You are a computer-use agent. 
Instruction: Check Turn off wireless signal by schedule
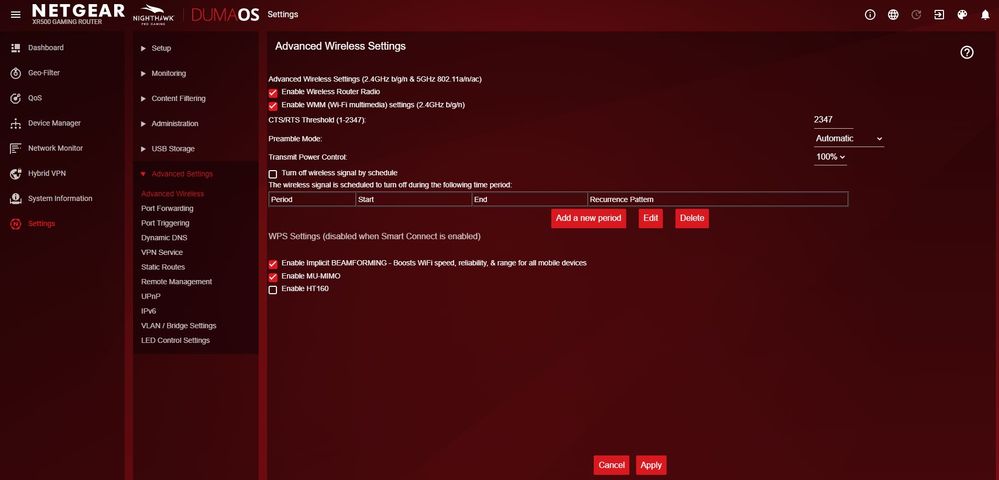point(273,173)
